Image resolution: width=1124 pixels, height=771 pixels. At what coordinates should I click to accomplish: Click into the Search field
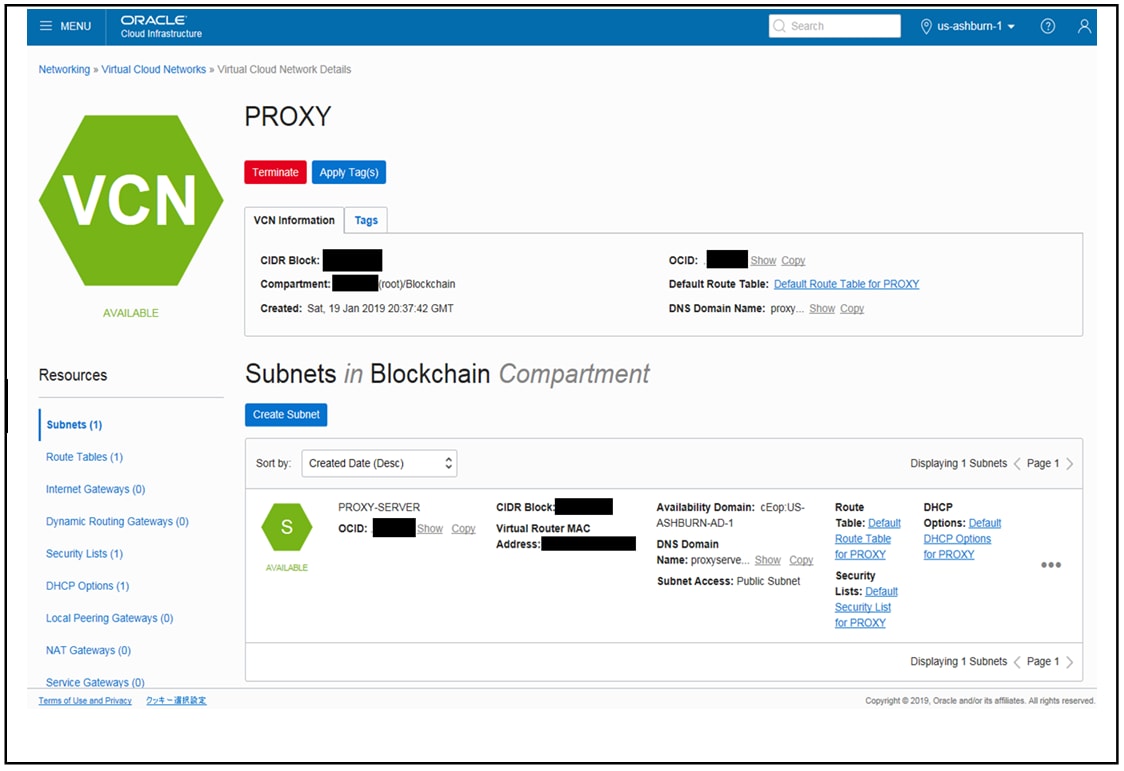(834, 26)
